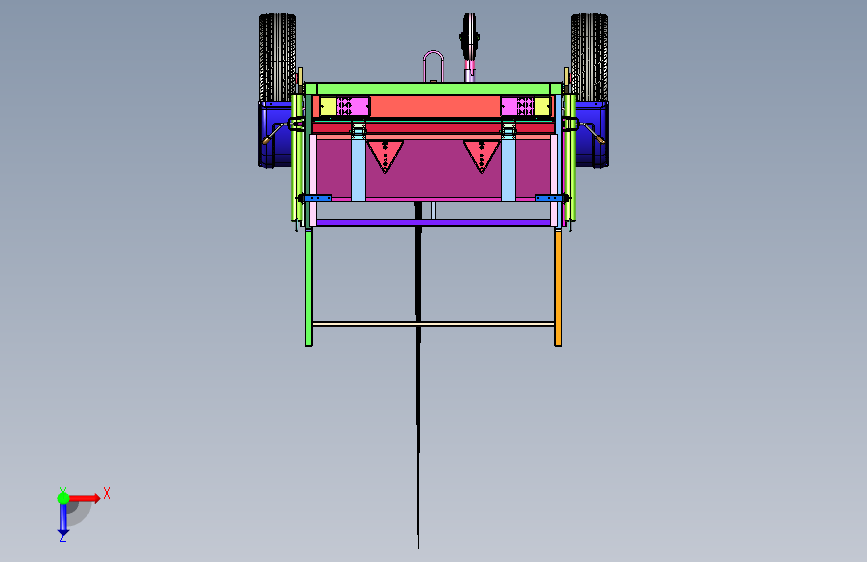
Task: Select the pink hoop handle above the frame
Action: pyautogui.click(x=434, y=66)
